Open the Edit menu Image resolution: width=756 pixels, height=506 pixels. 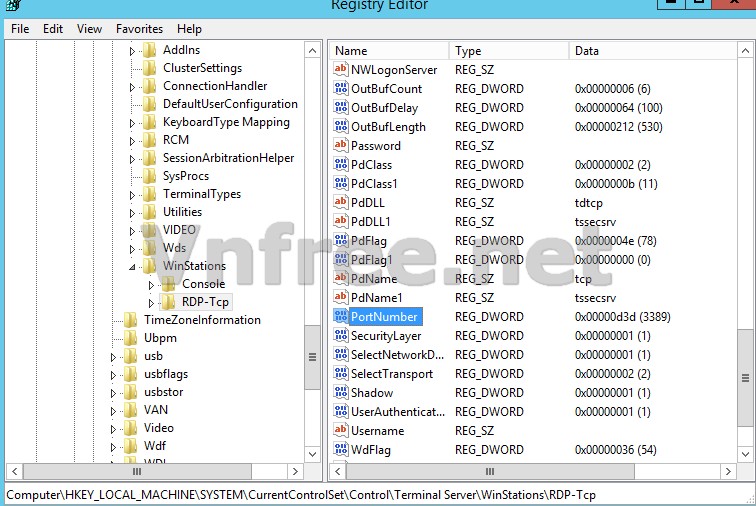pos(53,29)
